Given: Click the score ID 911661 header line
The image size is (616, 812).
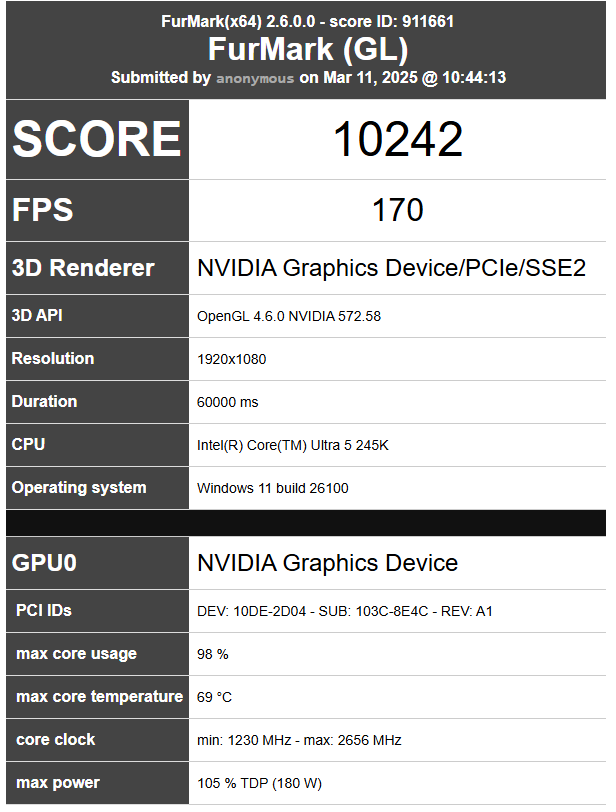Looking at the screenshot, I should [308, 21].
